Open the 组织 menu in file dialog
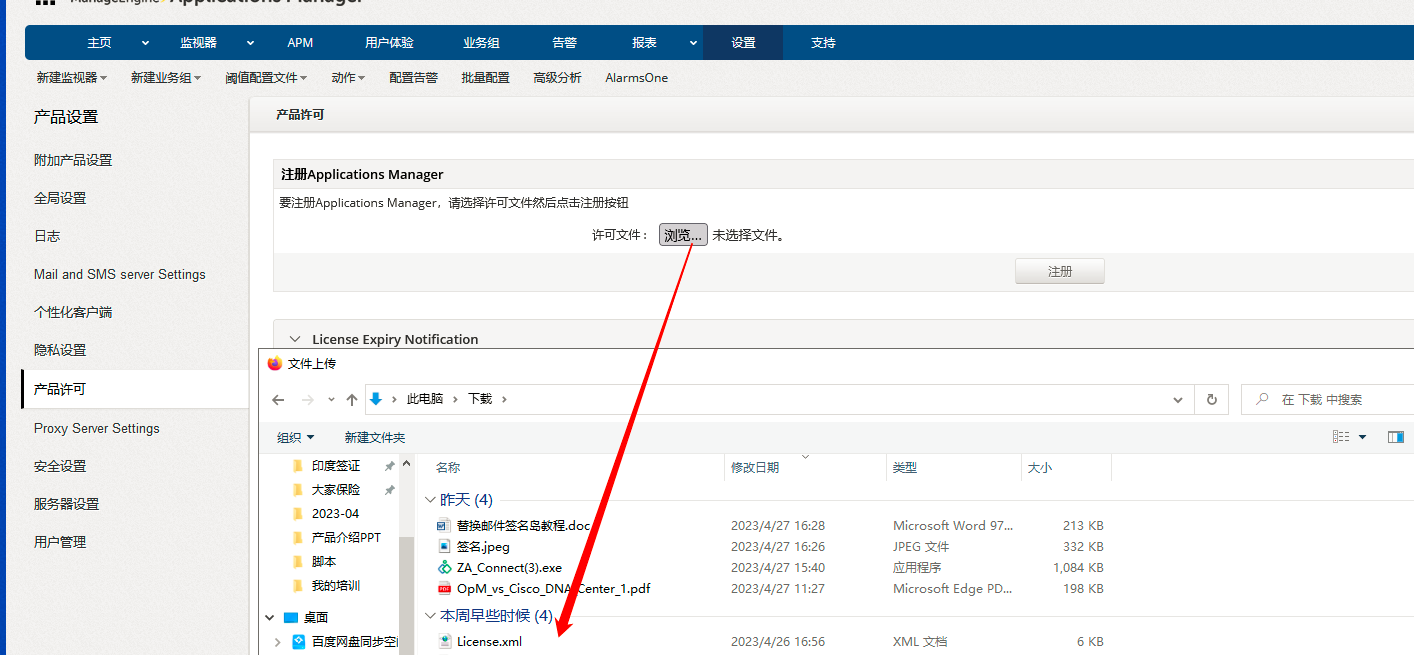The width and height of the screenshot is (1414, 655). (296, 437)
